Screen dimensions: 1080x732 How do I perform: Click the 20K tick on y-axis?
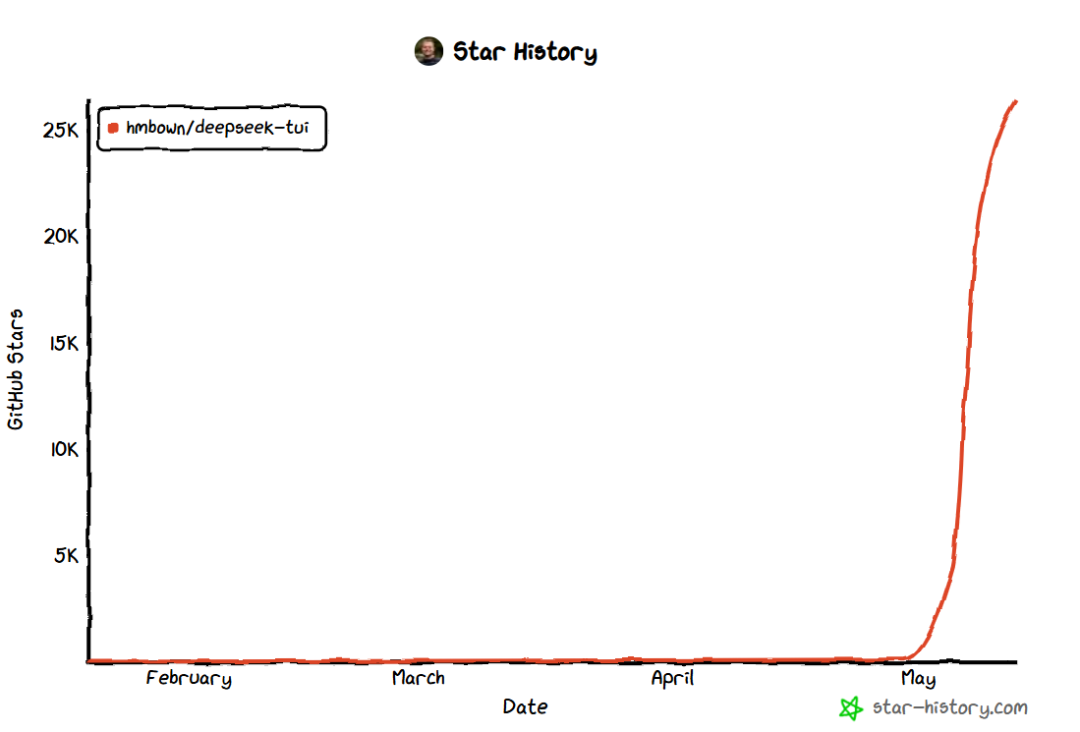pyautogui.click(x=61, y=237)
